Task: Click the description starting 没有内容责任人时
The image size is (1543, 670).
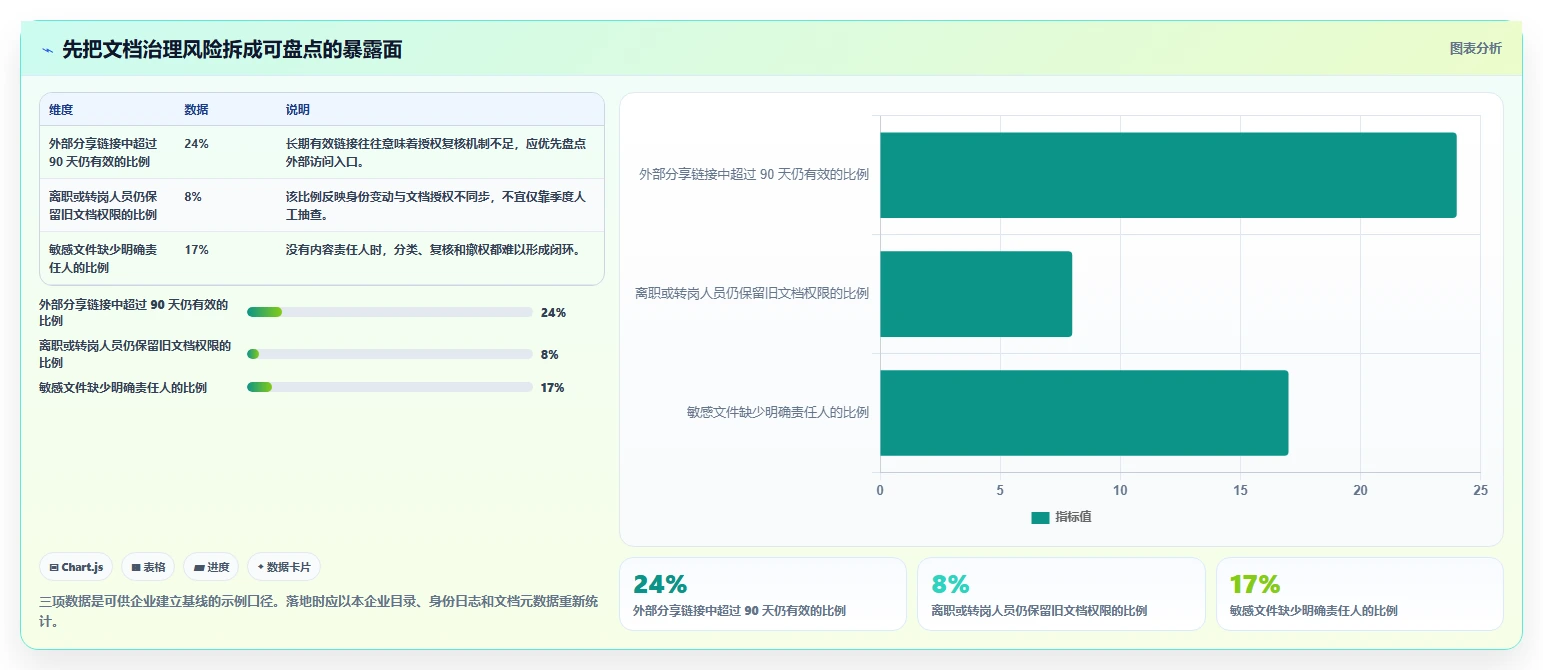Action: click(433, 250)
